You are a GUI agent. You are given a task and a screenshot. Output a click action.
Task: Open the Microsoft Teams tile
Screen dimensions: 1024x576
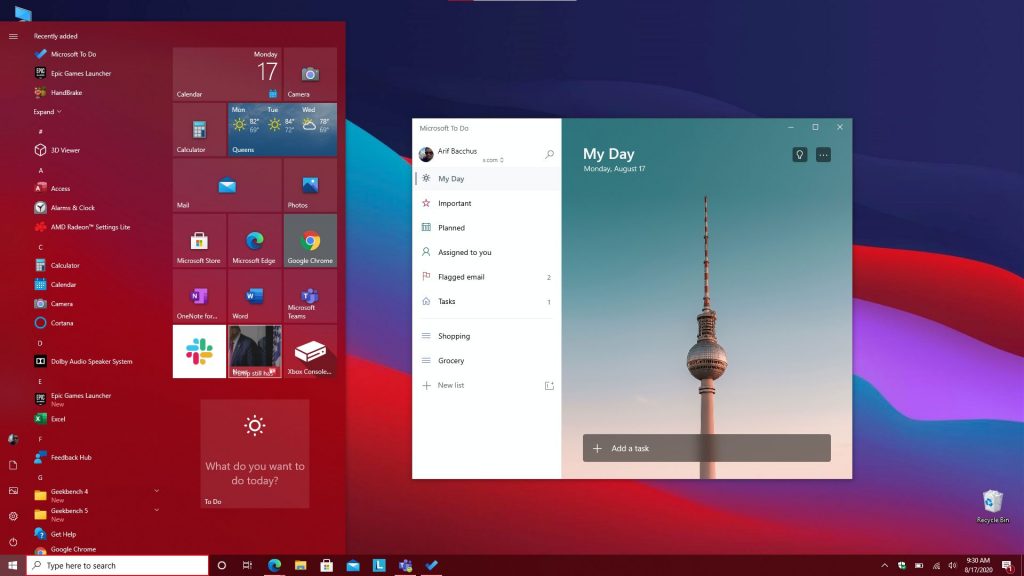coord(310,296)
